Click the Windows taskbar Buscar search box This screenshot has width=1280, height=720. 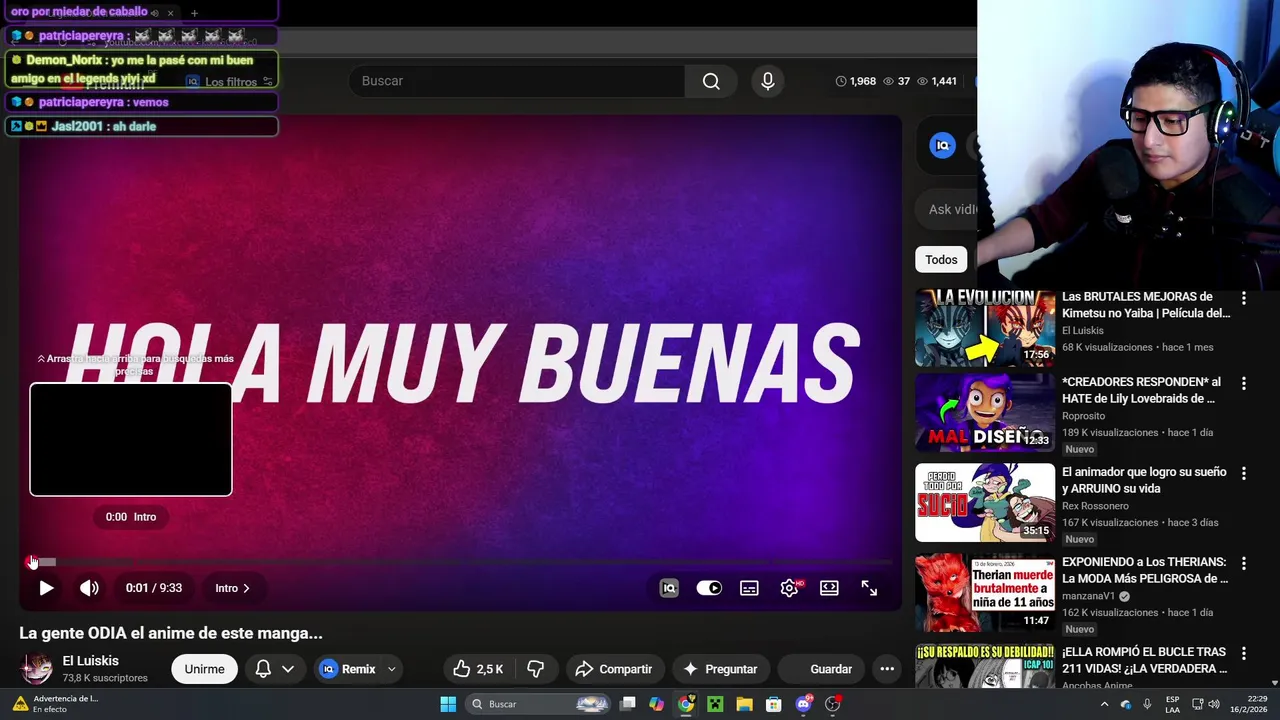click(x=539, y=704)
